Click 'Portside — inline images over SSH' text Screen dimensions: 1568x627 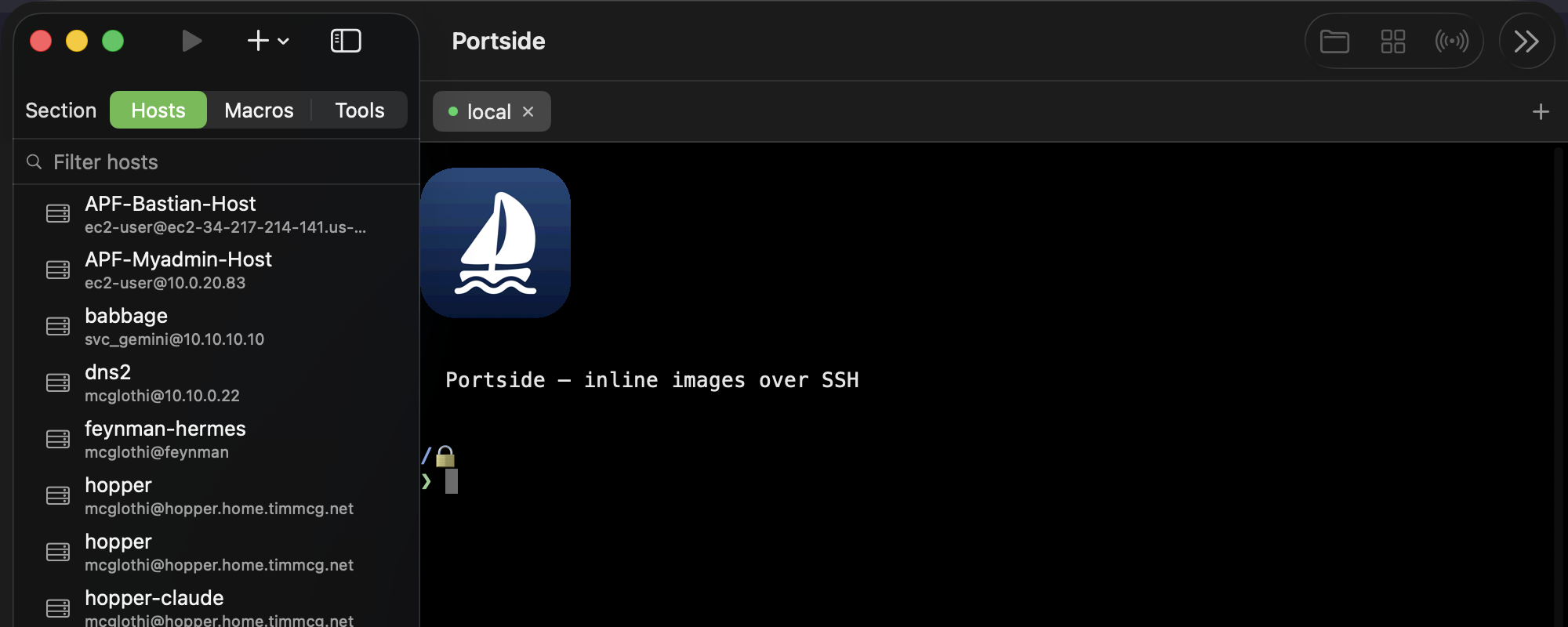(x=652, y=380)
